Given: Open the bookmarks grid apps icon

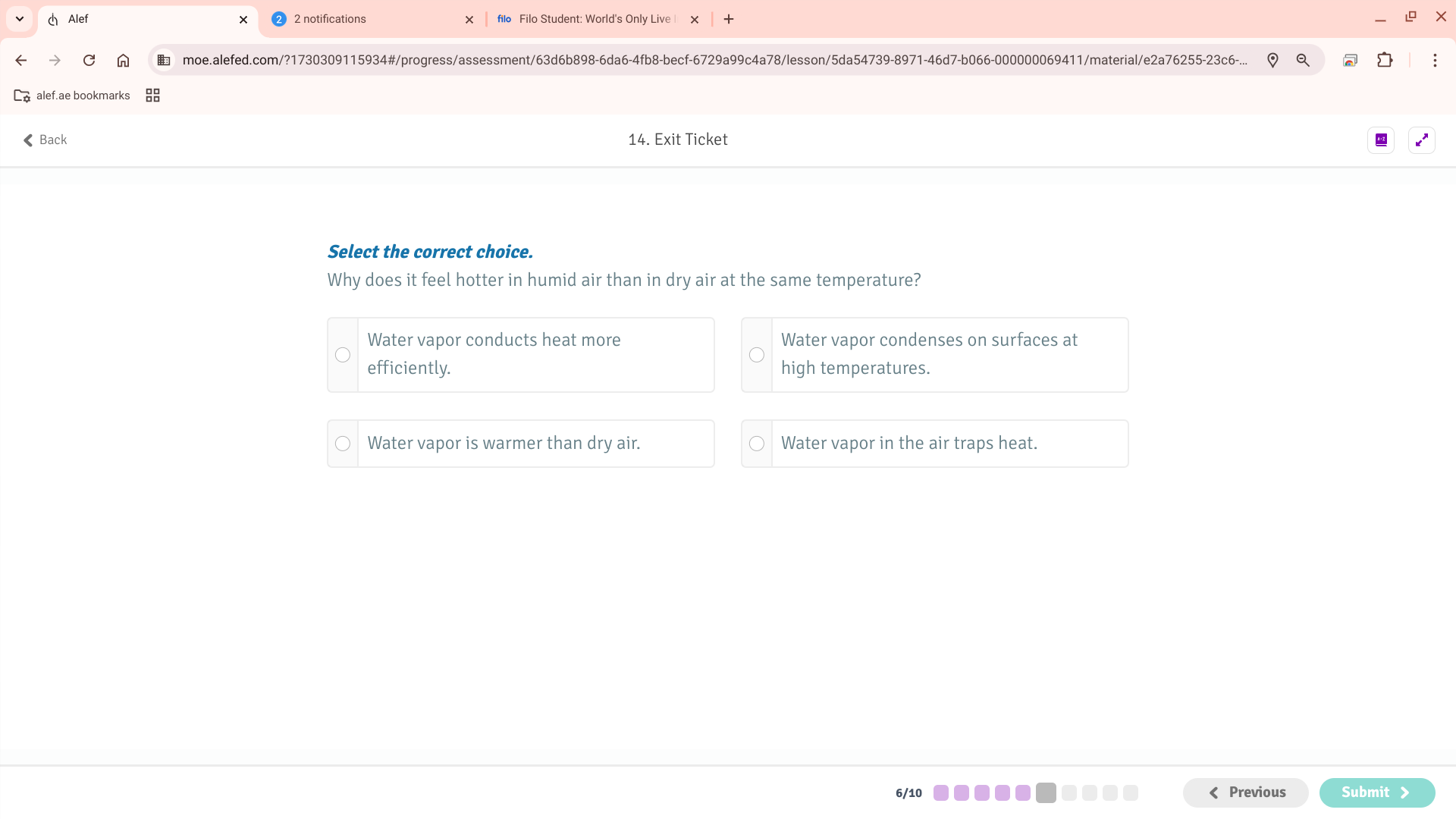Looking at the screenshot, I should tap(152, 96).
